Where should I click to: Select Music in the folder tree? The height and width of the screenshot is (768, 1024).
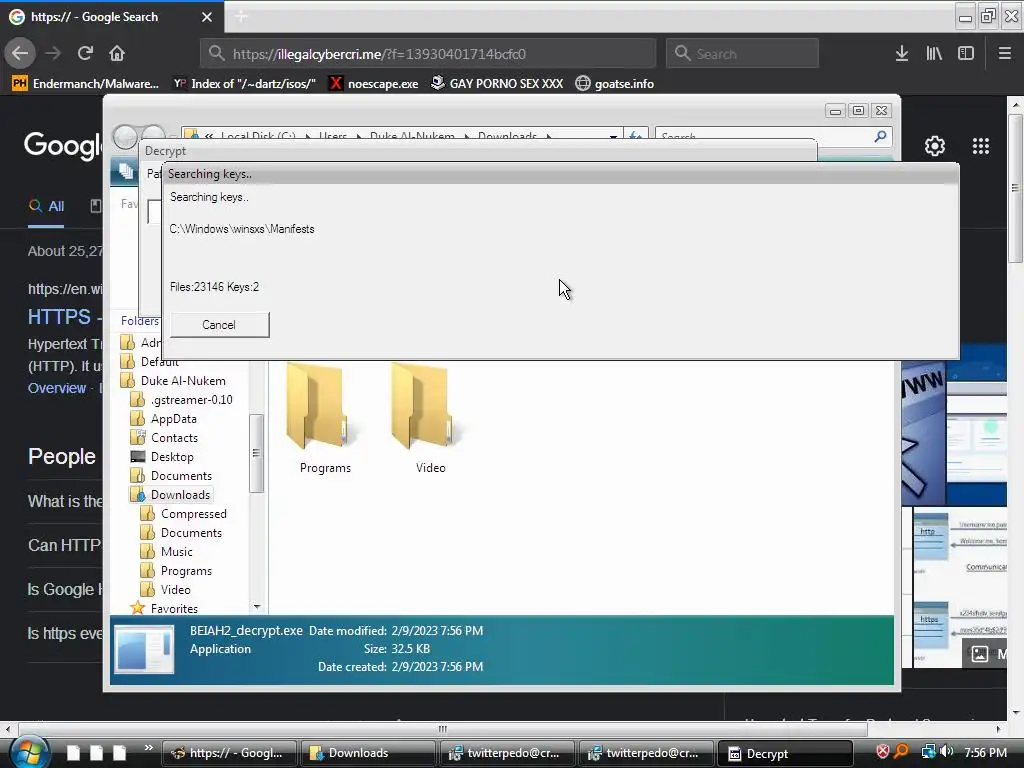[x=167, y=552]
